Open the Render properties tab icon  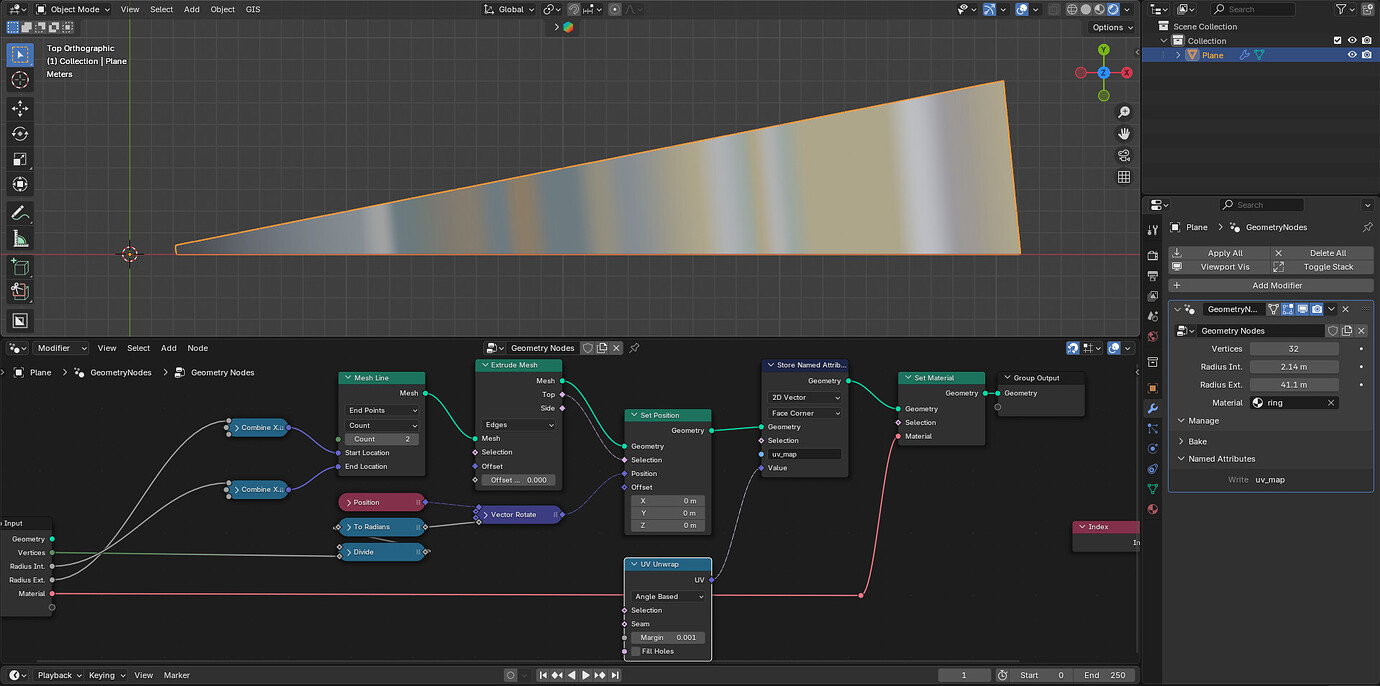pyautogui.click(x=1152, y=256)
